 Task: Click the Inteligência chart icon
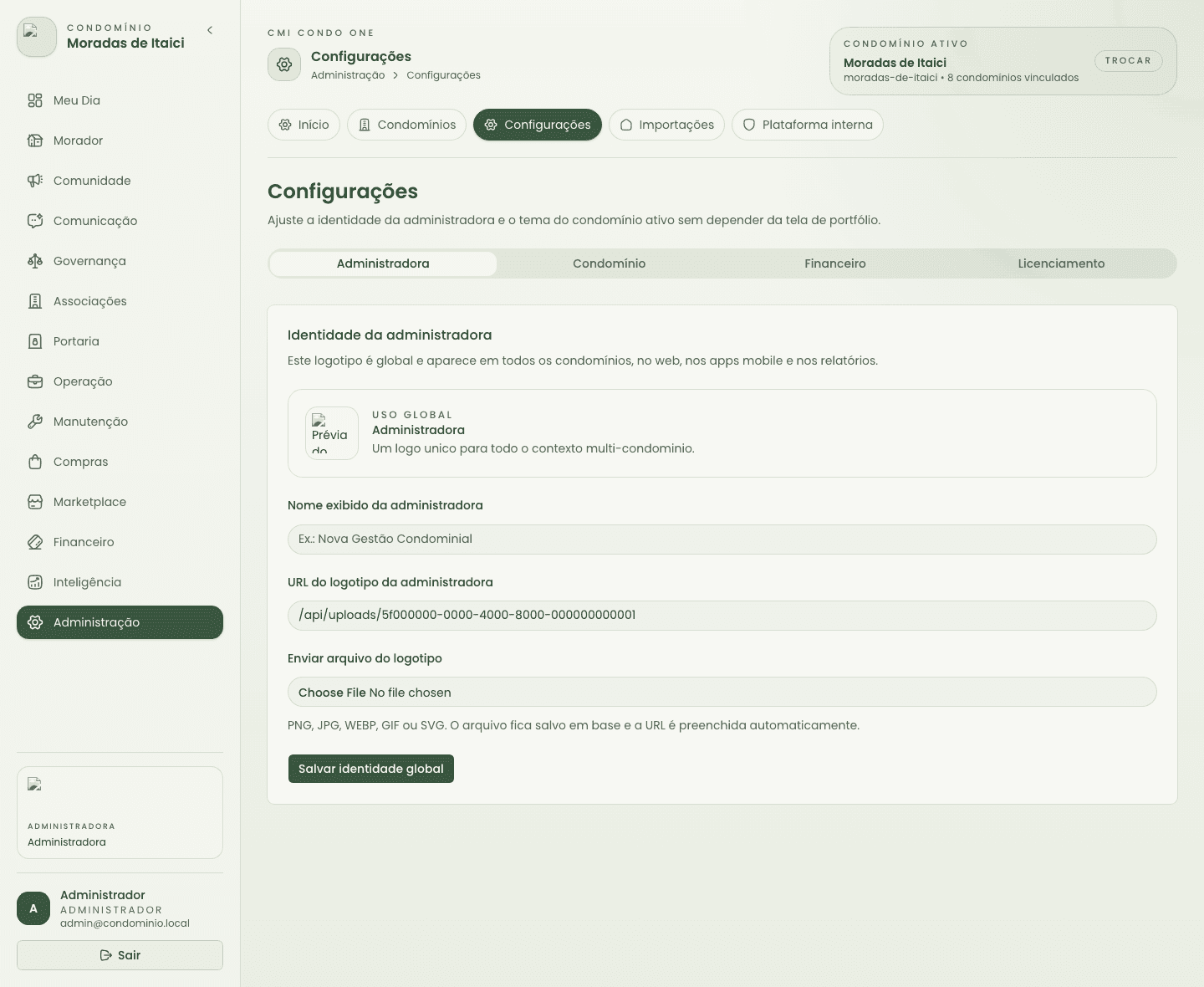coord(35,582)
